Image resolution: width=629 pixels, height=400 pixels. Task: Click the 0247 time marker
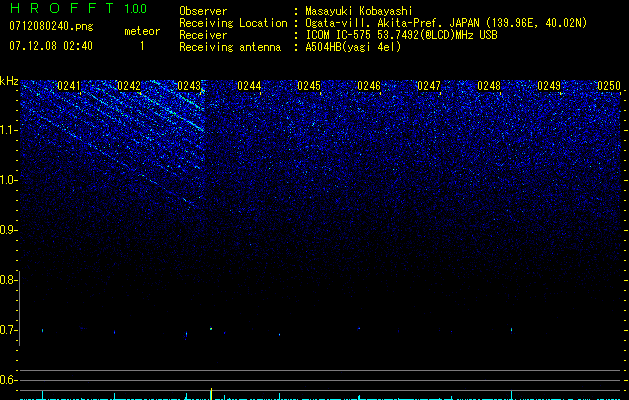pyautogui.click(x=429, y=86)
